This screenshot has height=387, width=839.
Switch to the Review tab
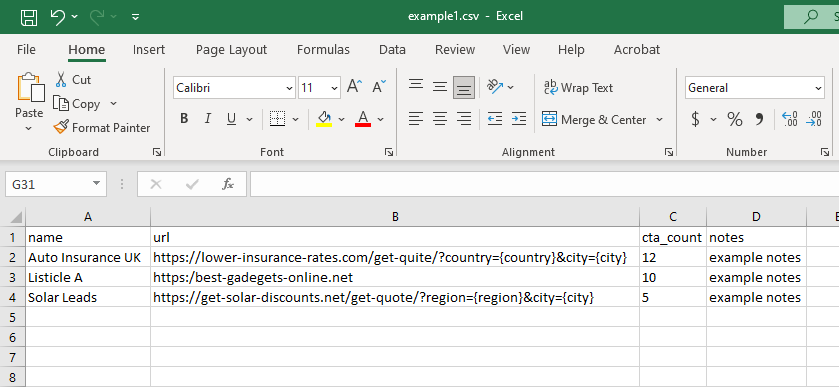coord(455,50)
